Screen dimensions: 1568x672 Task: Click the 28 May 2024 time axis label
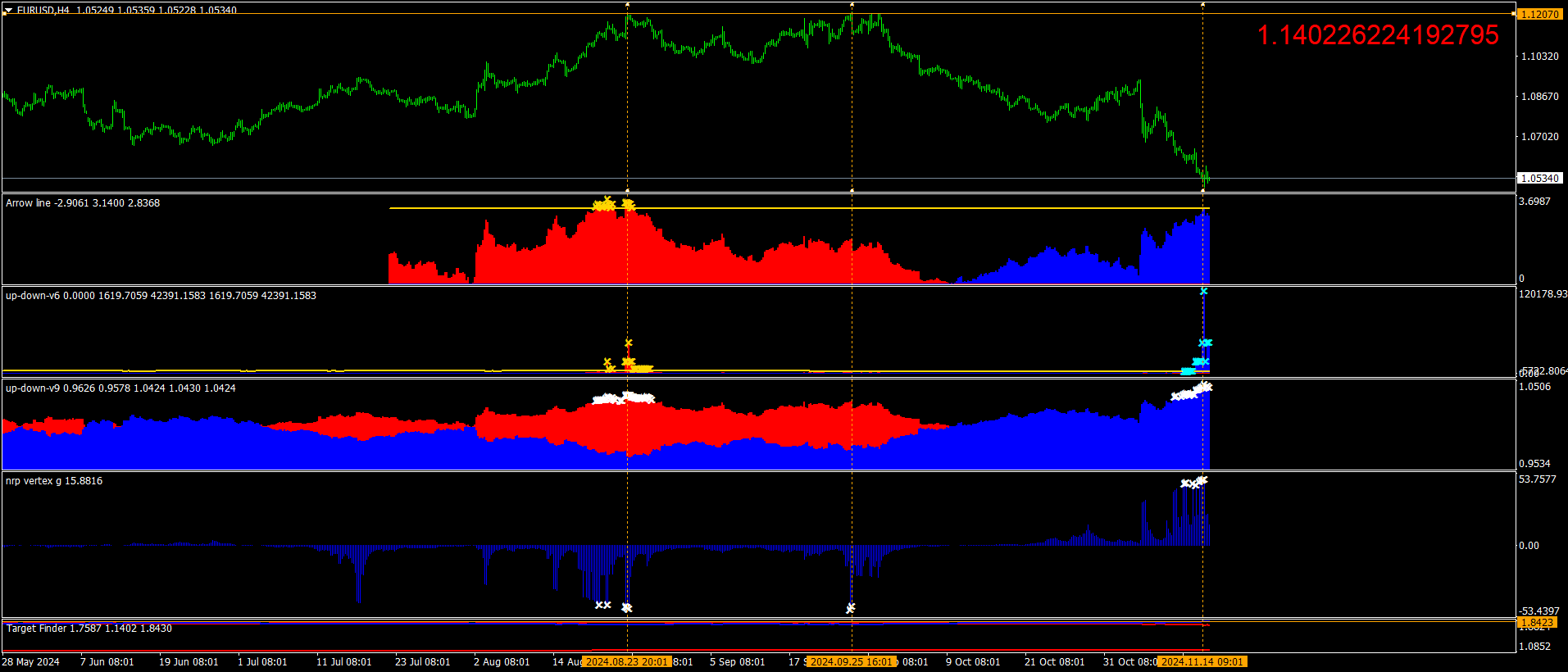point(31,661)
